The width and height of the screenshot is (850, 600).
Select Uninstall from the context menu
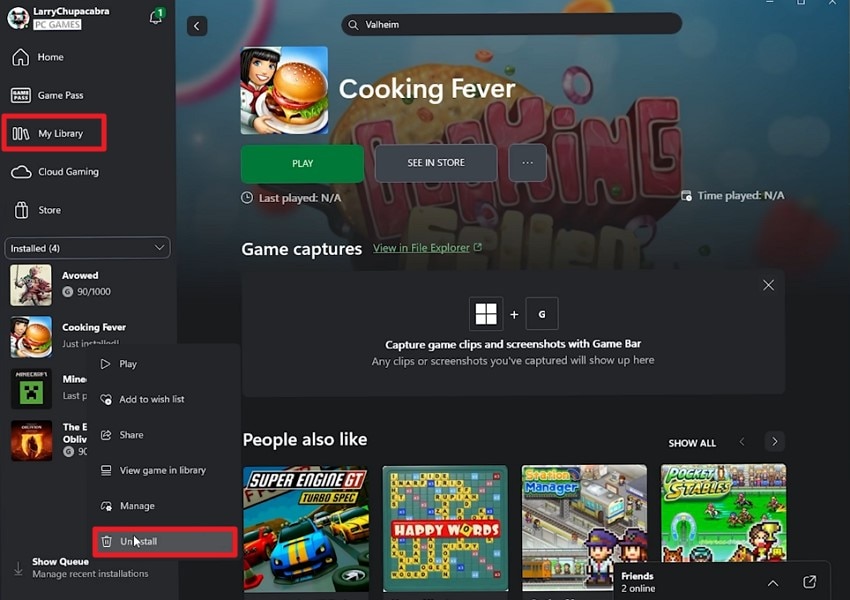pyautogui.click(x=140, y=540)
